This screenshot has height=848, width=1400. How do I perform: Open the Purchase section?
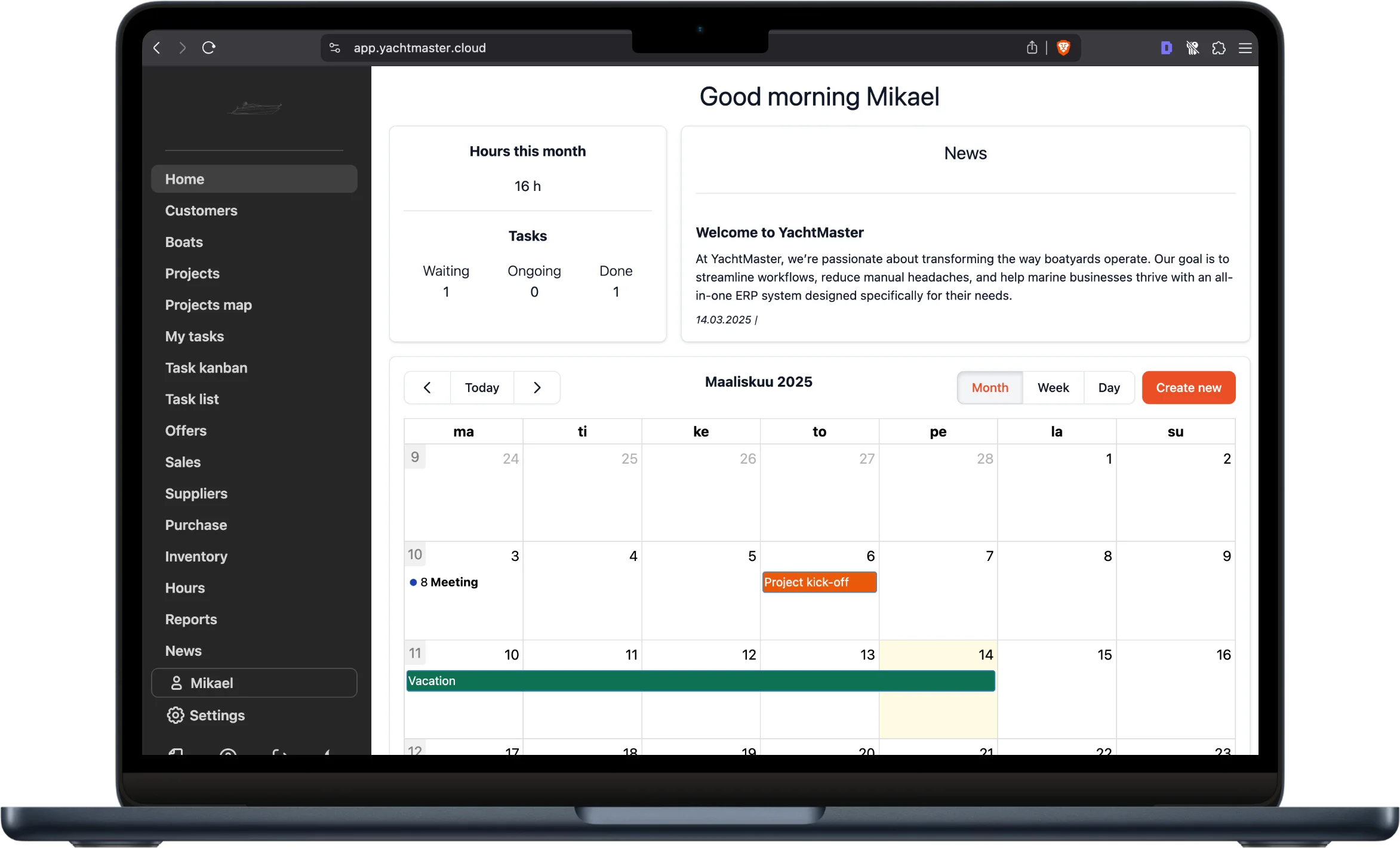[196, 524]
